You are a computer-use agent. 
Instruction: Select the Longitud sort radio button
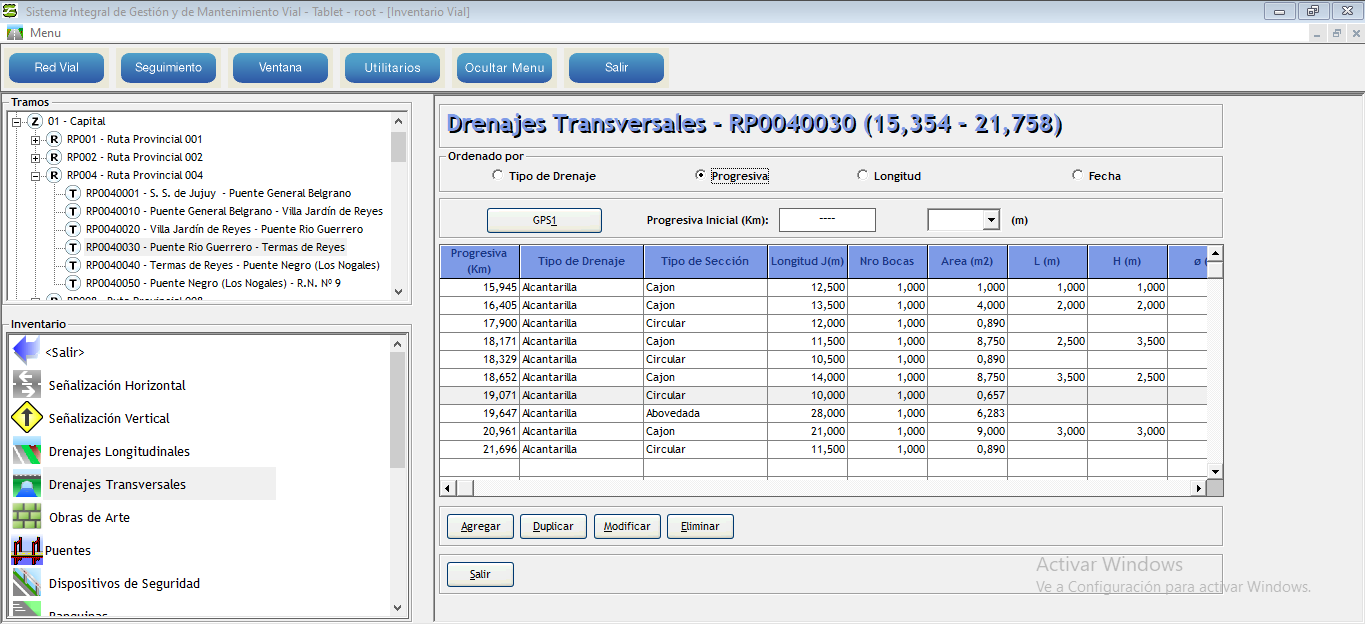pos(863,176)
